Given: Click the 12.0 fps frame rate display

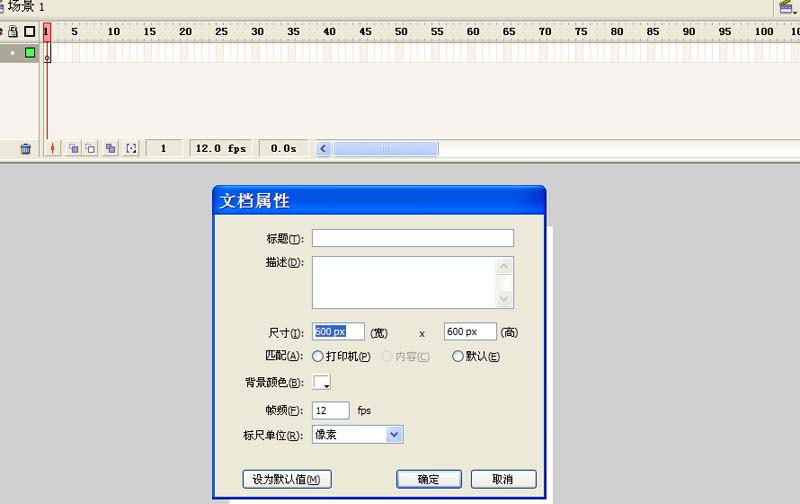Looking at the screenshot, I should coord(221,148).
